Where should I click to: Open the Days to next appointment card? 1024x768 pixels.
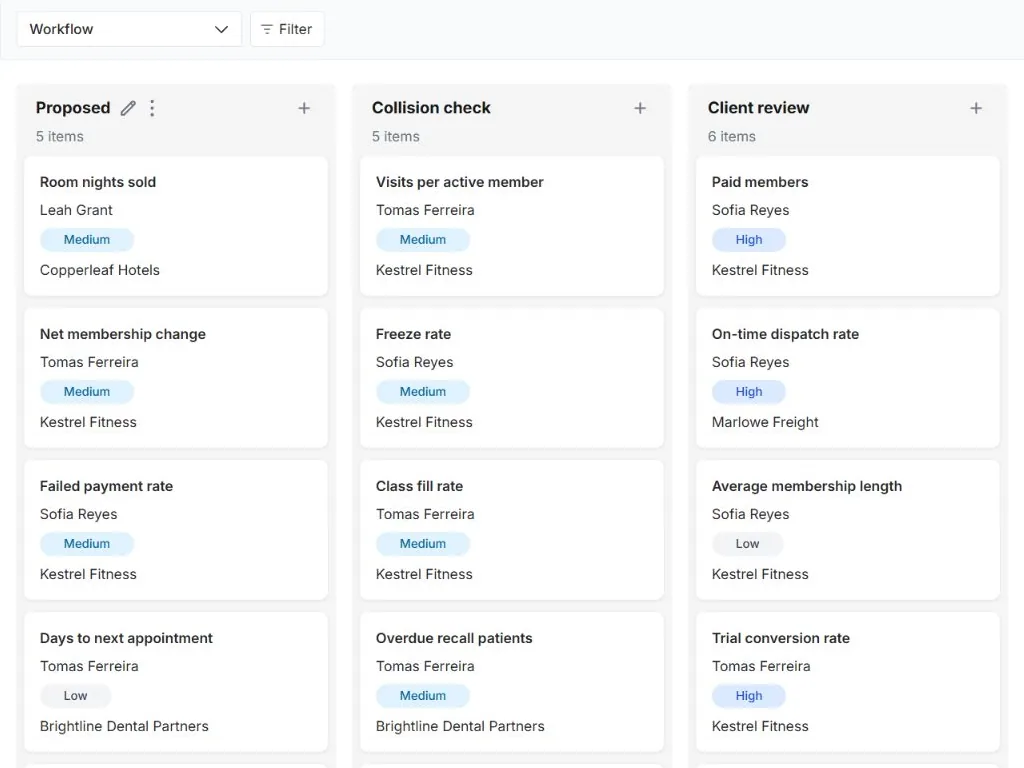(x=176, y=682)
